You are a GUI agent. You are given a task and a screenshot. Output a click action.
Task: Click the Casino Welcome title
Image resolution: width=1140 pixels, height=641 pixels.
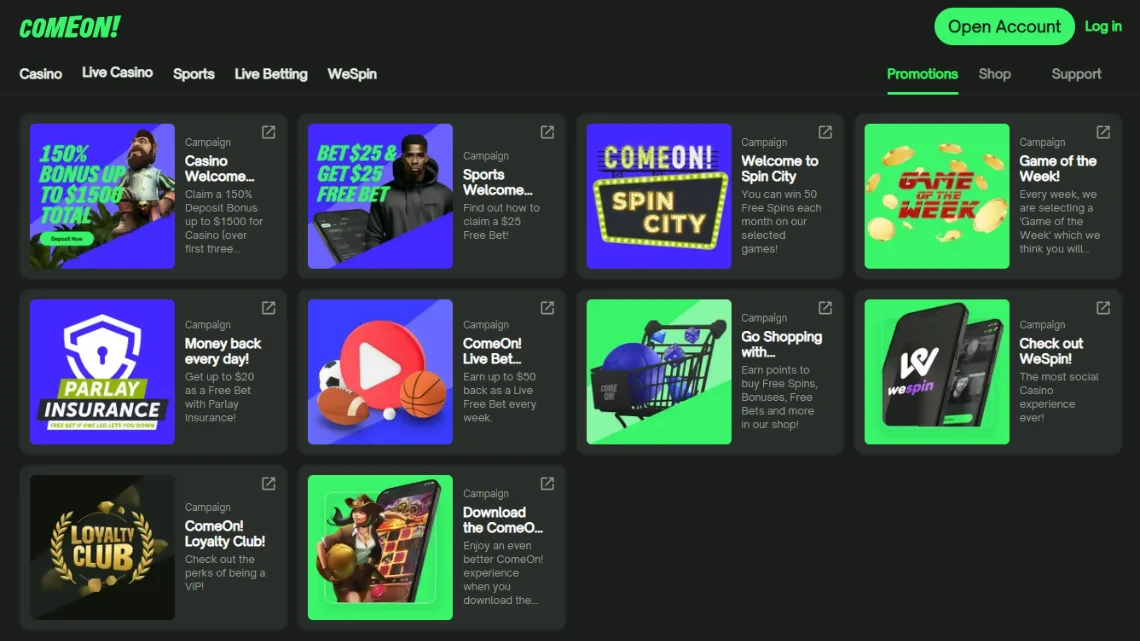click(219, 169)
